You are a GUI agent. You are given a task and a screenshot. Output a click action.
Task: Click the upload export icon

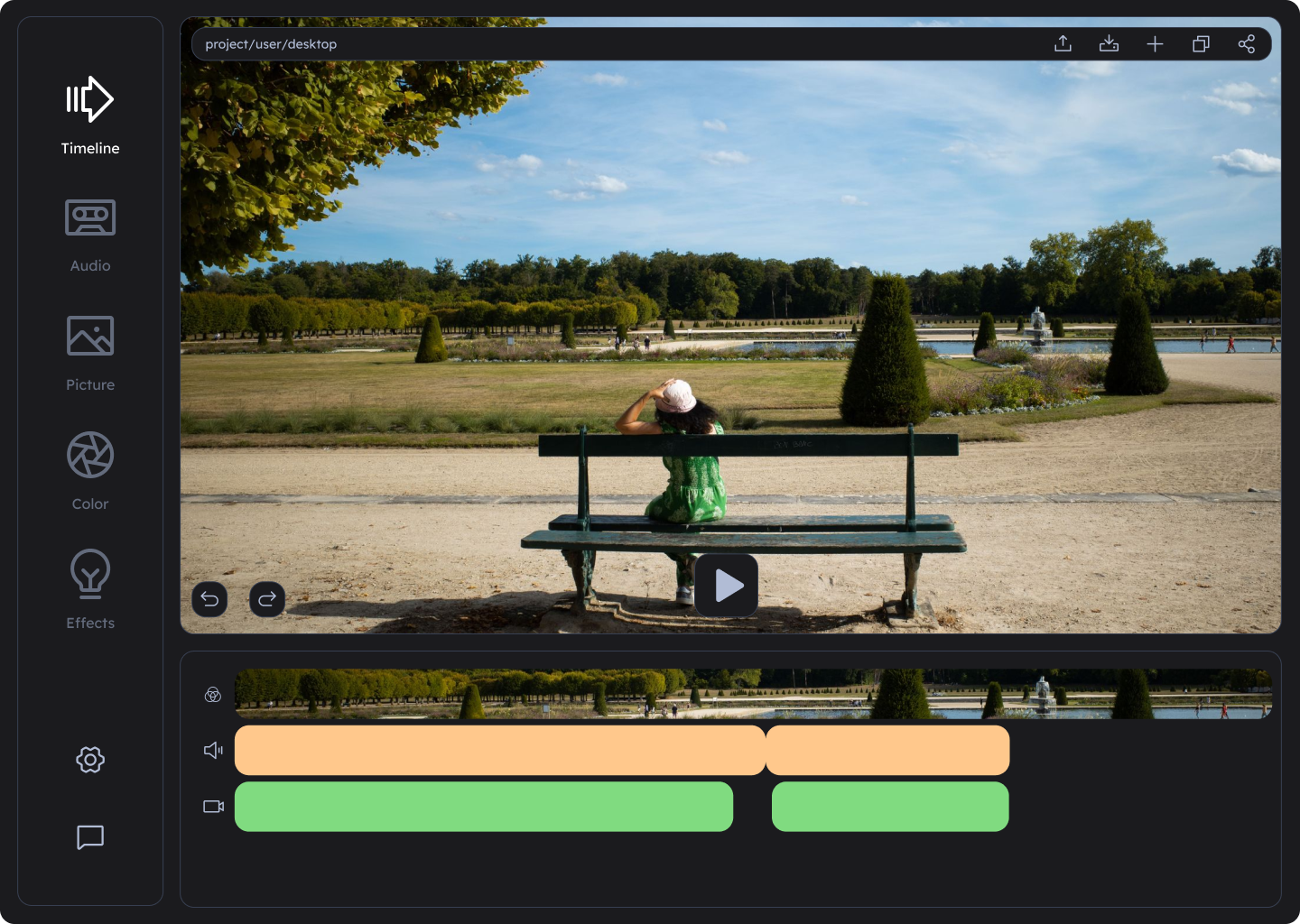[x=1063, y=43]
